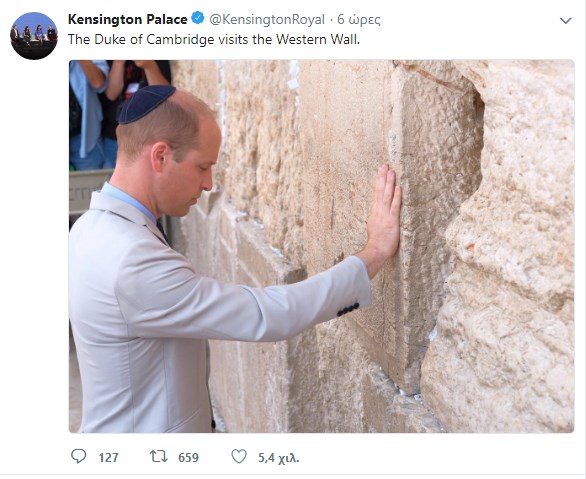This screenshot has height=479, width=586.
Task: Click the jacket sleeve buttons in the photo
Action: (348, 309)
